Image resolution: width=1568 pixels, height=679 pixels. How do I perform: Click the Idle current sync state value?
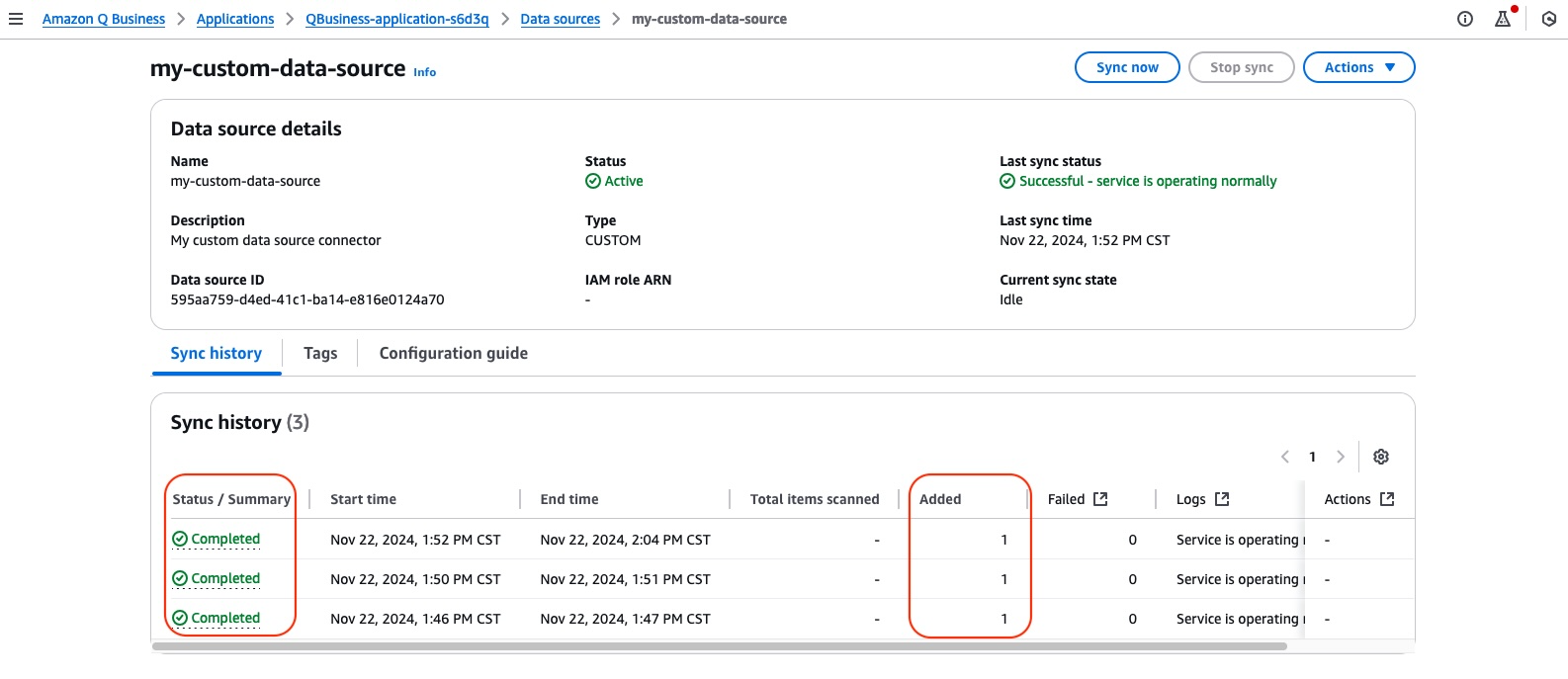click(1011, 299)
